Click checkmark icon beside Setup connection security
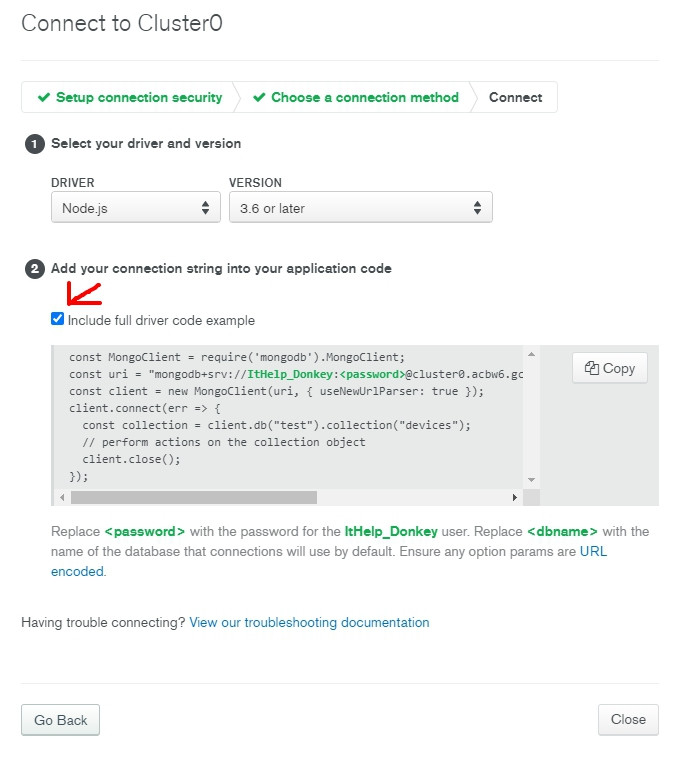The width and height of the screenshot is (681, 760). [43, 98]
